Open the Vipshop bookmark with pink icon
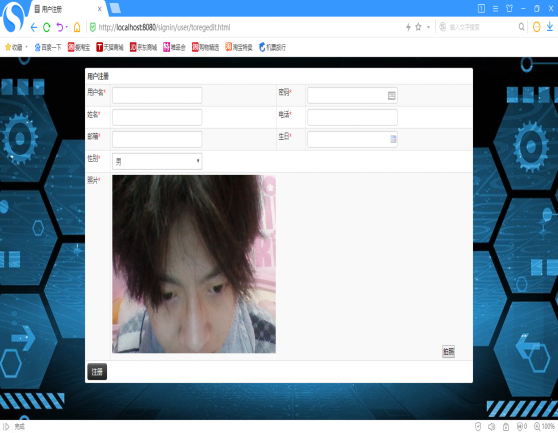The height and width of the screenshot is (433, 558). coord(174,47)
